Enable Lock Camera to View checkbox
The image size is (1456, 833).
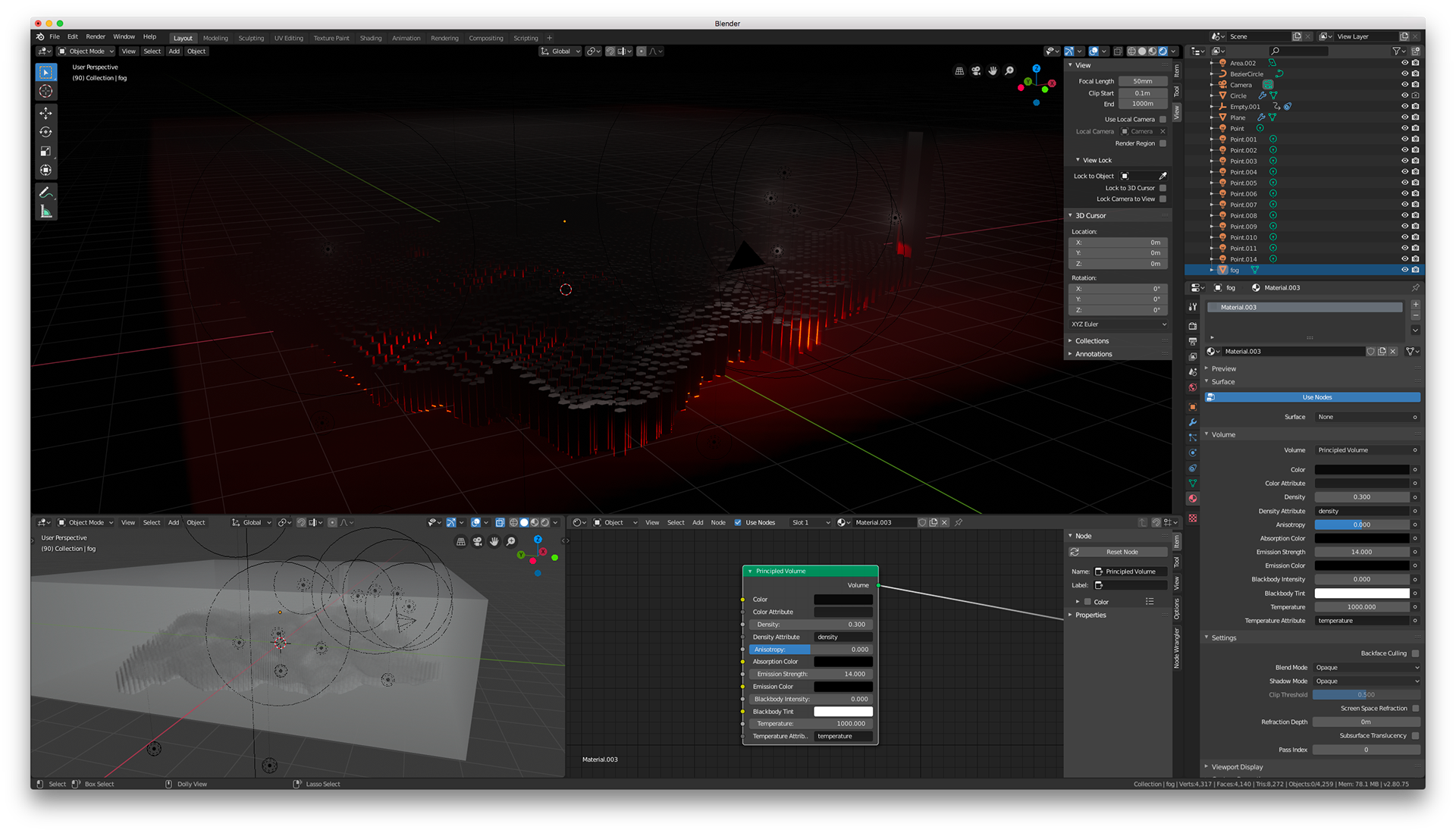point(1163,199)
